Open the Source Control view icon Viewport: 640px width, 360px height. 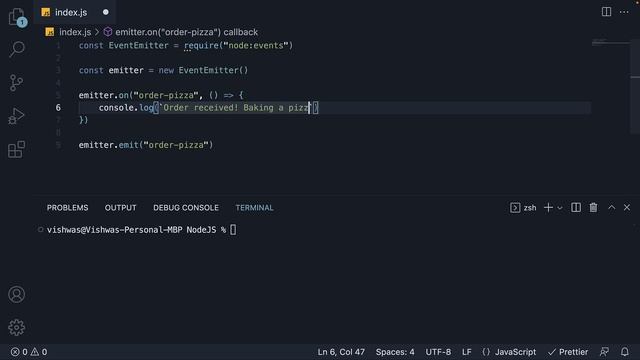tap(16, 83)
